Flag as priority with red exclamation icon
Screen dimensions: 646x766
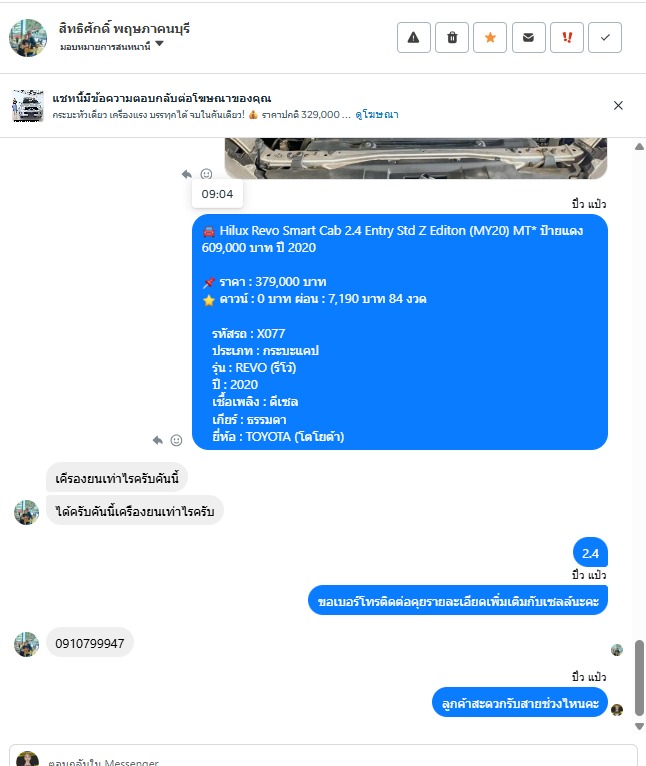(x=567, y=38)
